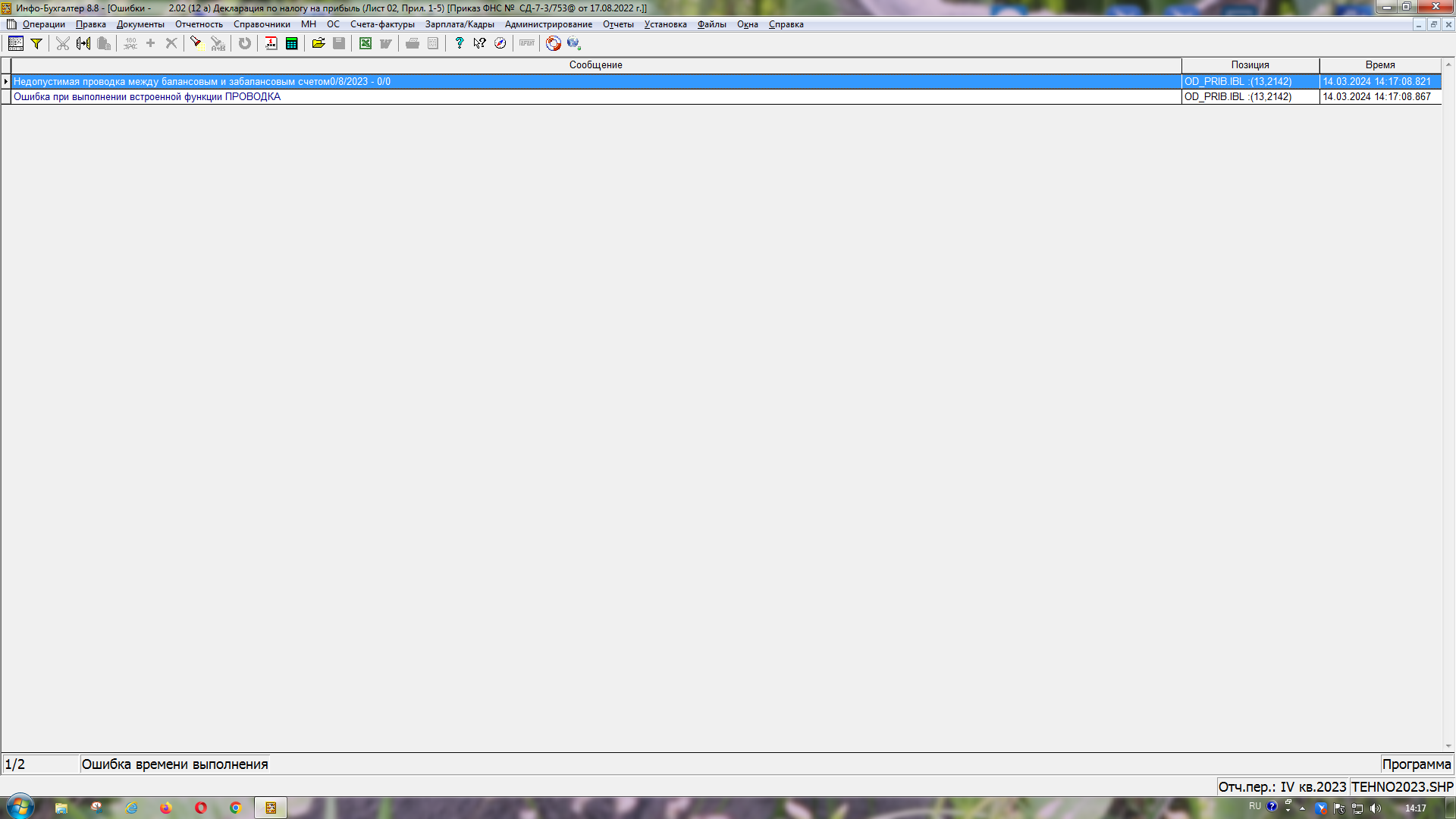This screenshot has height=819, width=1456.
Task: Click the Позиция column header
Action: point(1250,65)
